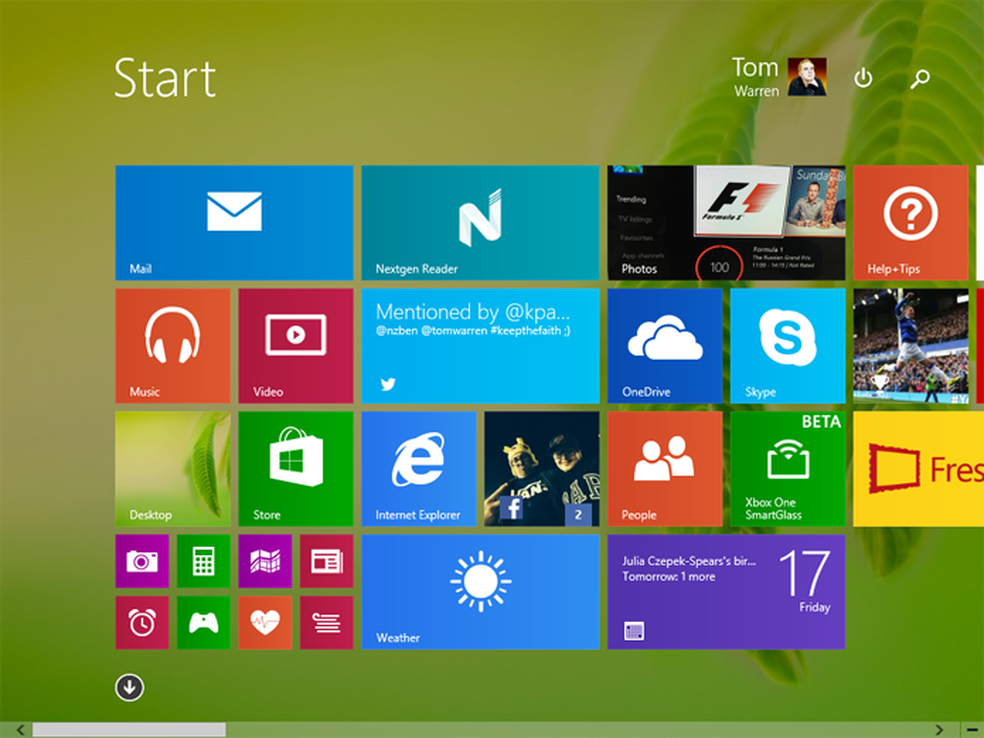984x738 pixels.
Task: Click the horizontal scrollbar left arrow
Action: [20, 730]
